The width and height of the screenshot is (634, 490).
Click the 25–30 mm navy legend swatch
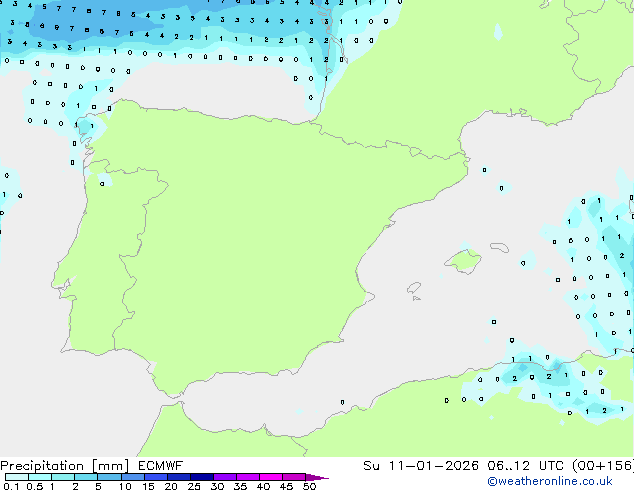point(202,477)
